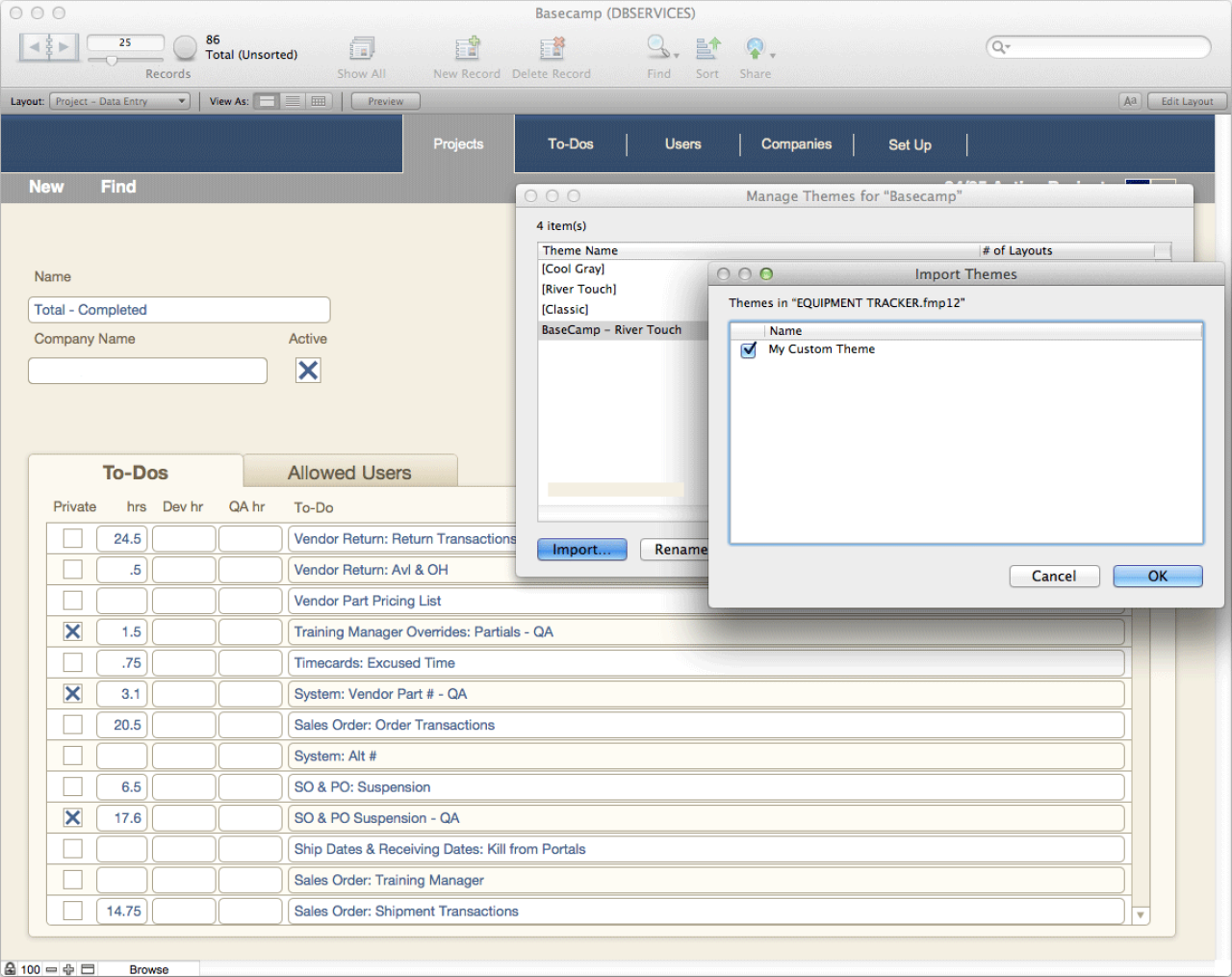Open the Companies navigation tab
Image resolution: width=1232 pixels, height=977 pixels.
click(x=796, y=144)
